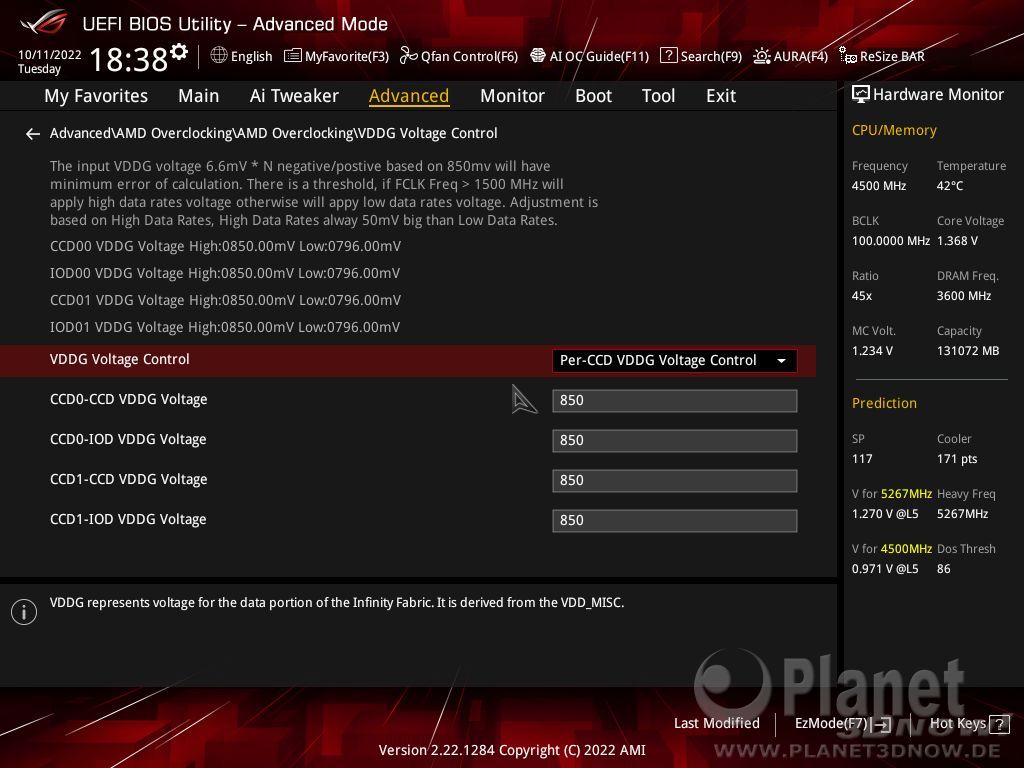1024x768 pixels.
Task: Click the 45x Ratio value
Action: point(861,296)
